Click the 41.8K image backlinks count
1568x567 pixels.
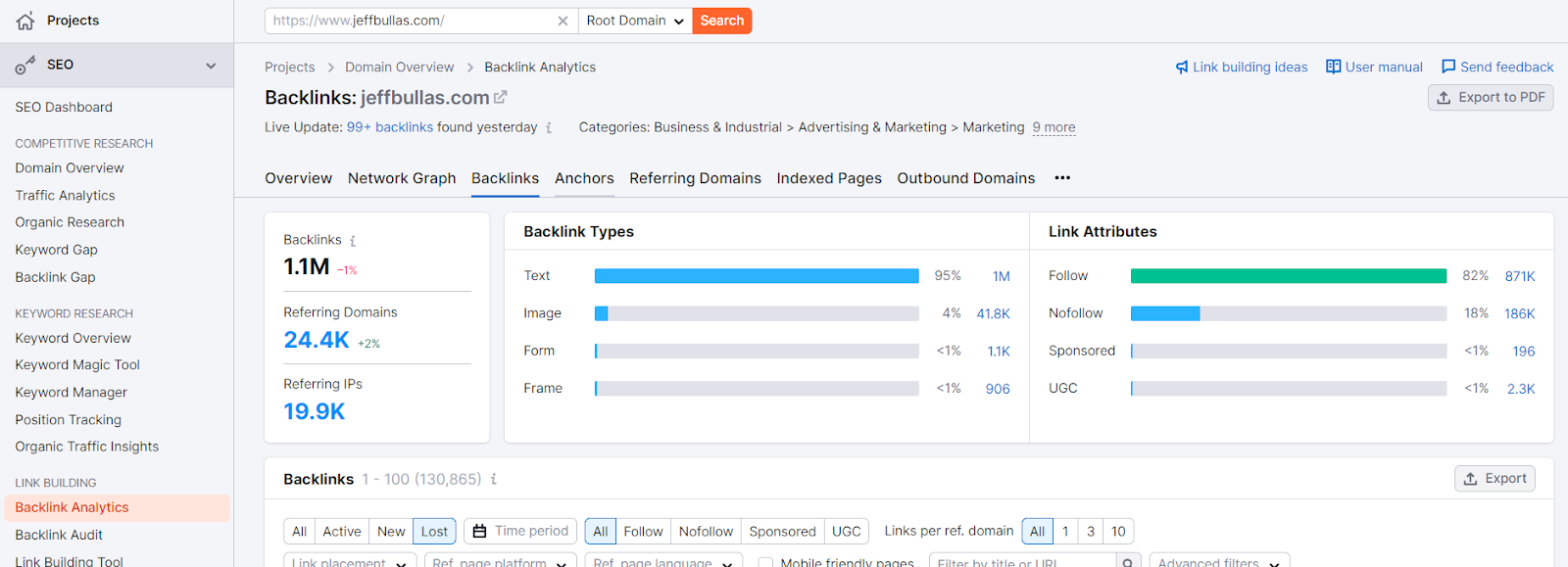tap(993, 313)
